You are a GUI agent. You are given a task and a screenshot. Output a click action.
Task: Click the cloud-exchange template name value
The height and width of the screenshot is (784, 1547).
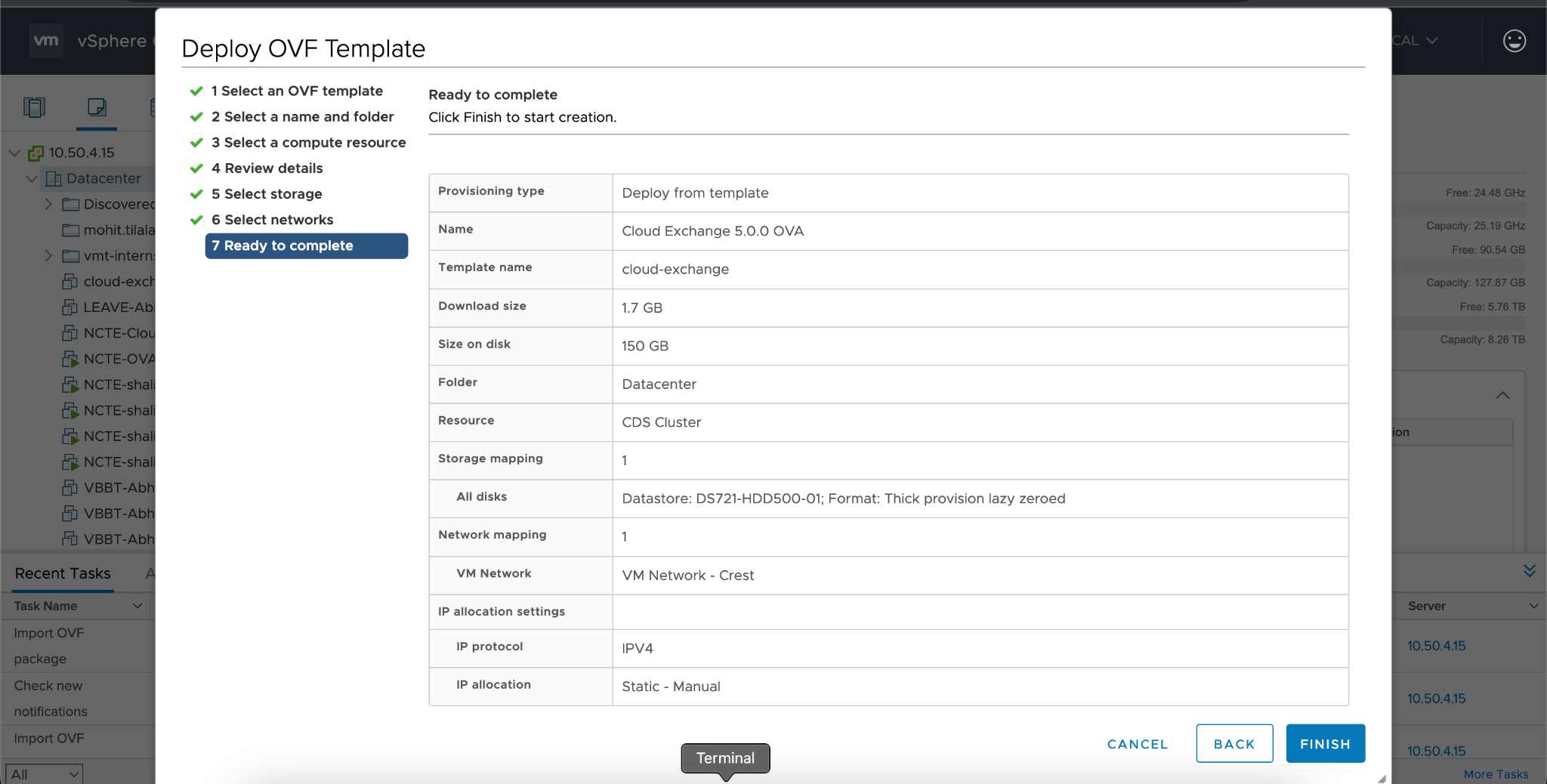(x=675, y=270)
